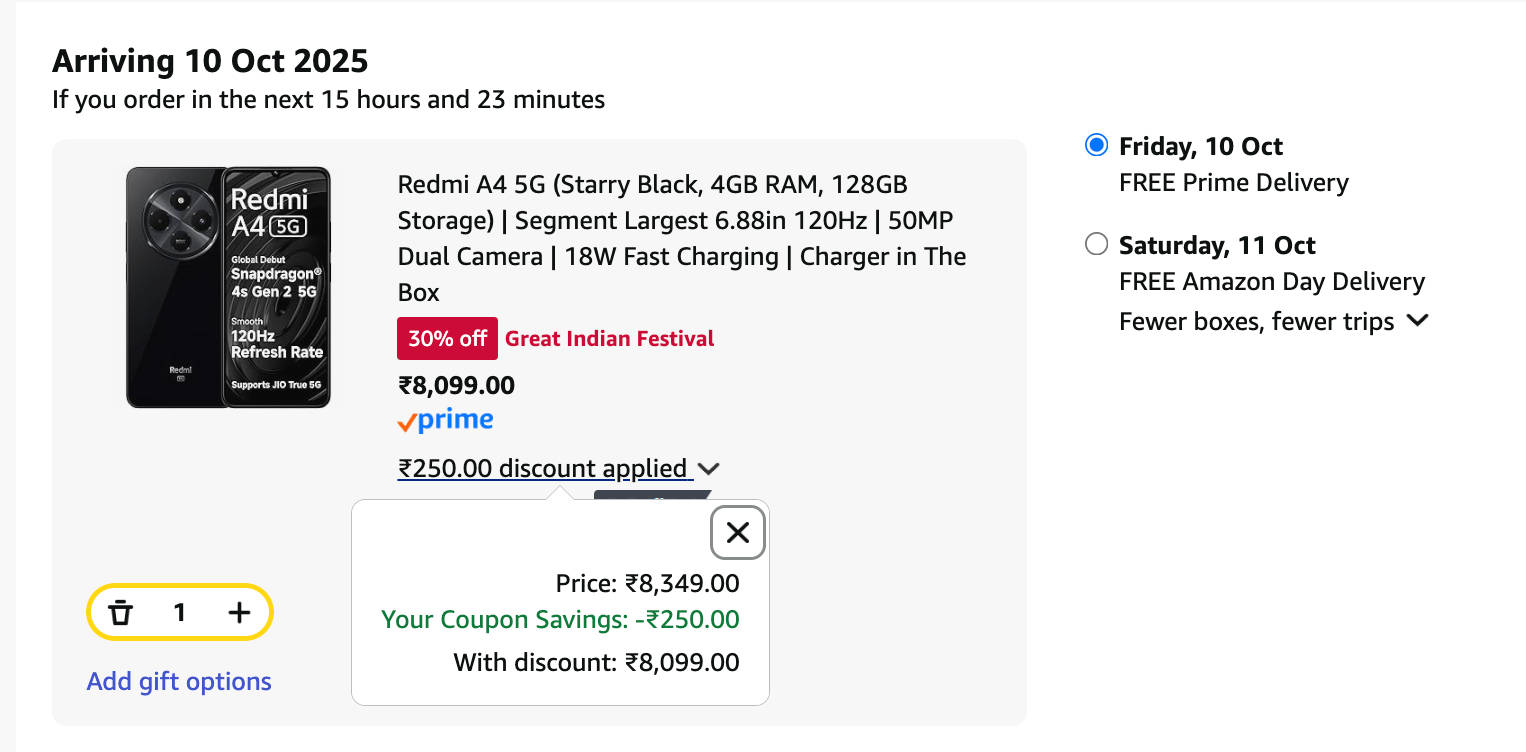Choose the "FREE Prime Delivery" option text
Image resolution: width=1526 pixels, height=752 pixels.
pyautogui.click(x=1234, y=183)
